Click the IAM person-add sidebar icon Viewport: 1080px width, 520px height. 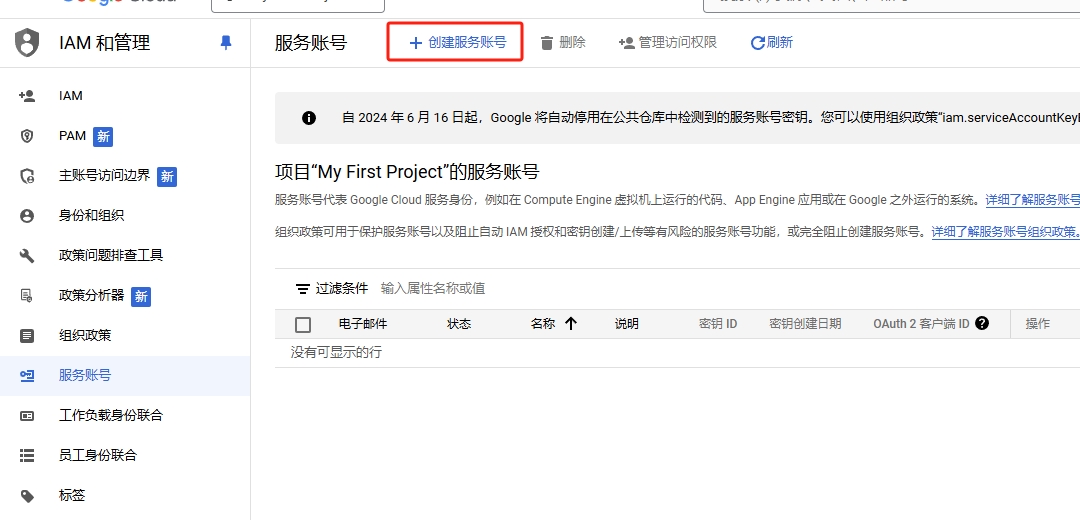[27, 96]
